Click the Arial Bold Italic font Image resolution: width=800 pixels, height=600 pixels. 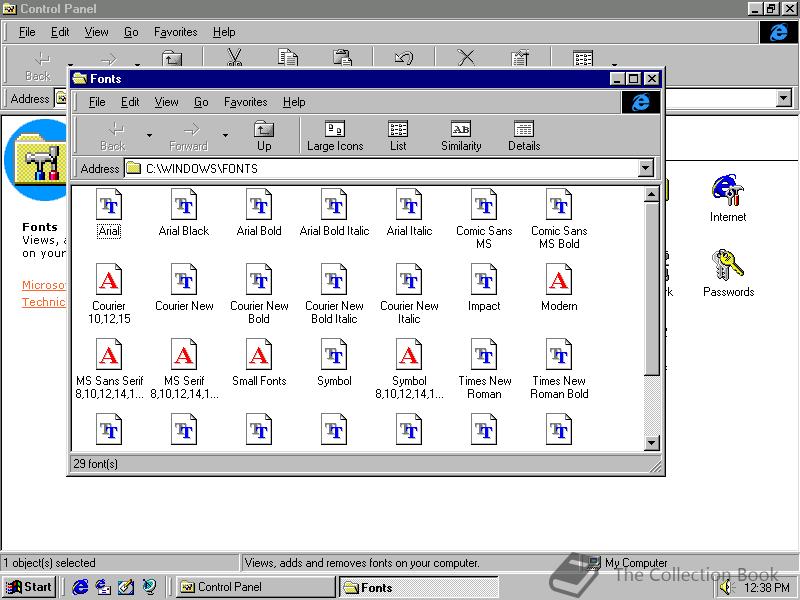coord(334,213)
